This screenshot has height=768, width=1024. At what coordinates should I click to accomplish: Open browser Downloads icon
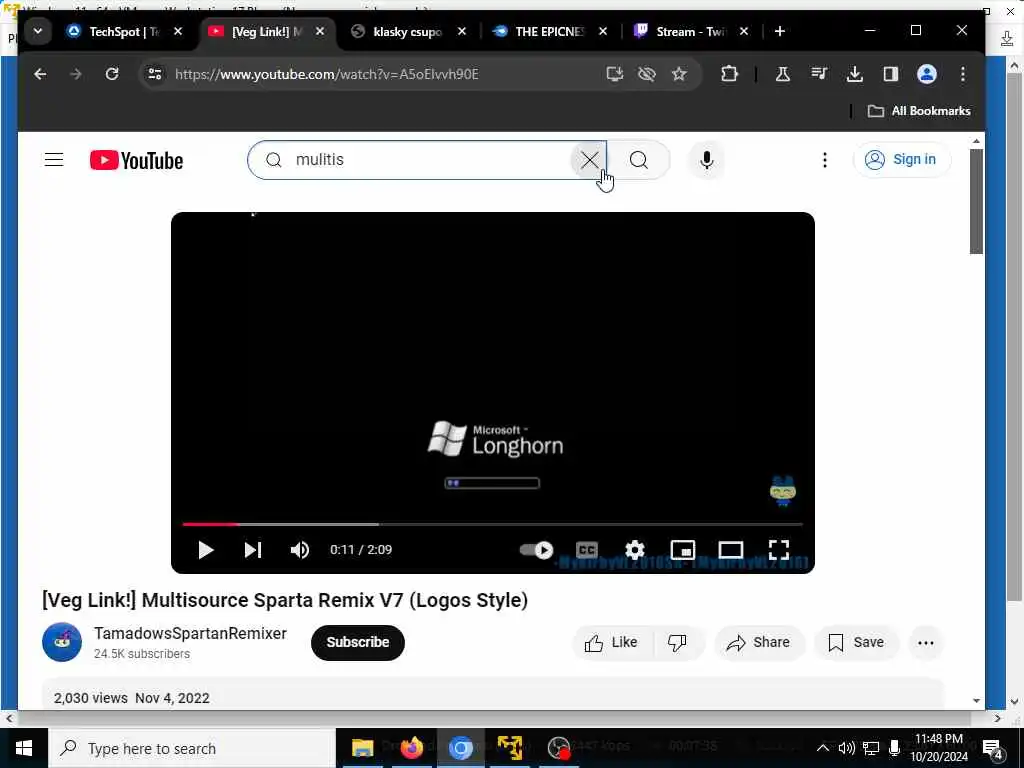(x=854, y=74)
